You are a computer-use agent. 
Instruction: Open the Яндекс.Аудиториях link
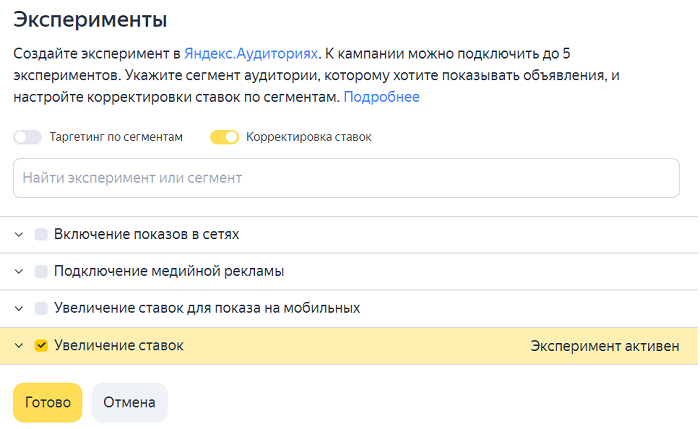251,54
